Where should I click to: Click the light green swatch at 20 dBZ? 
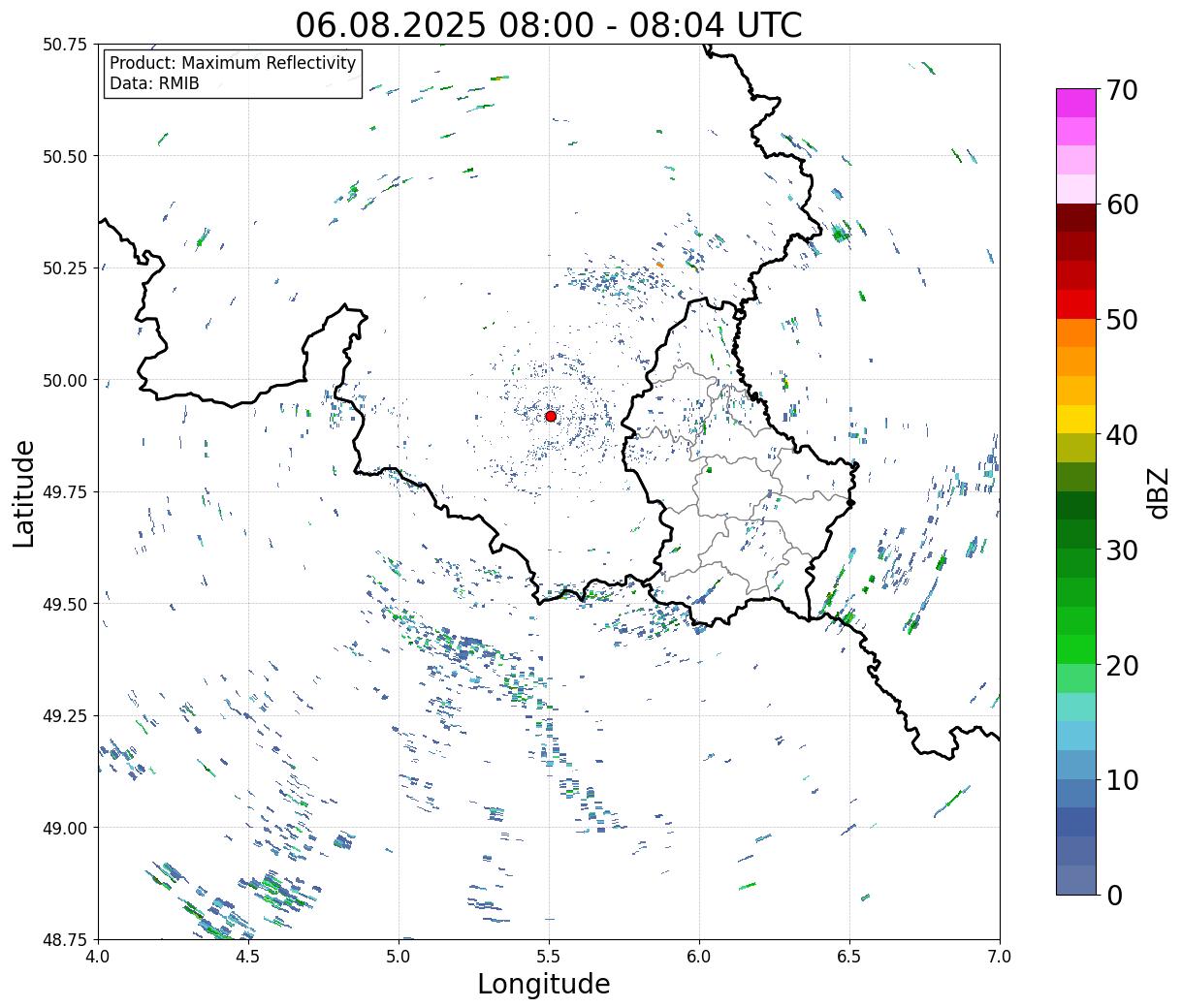click(x=1076, y=677)
